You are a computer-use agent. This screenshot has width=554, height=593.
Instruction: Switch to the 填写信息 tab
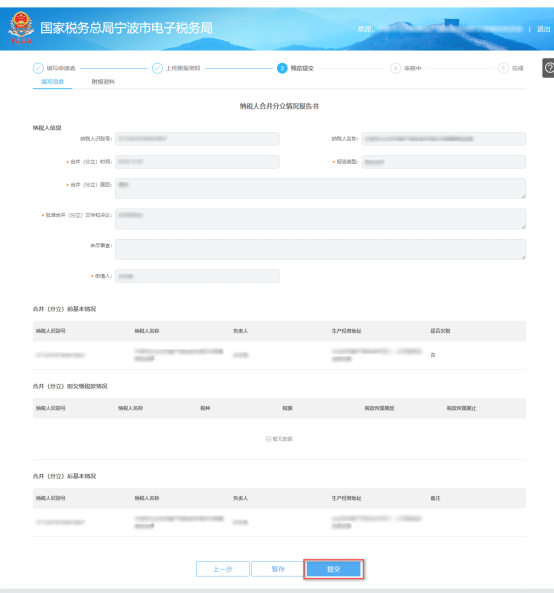pyautogui.click(x=53, y=82)
